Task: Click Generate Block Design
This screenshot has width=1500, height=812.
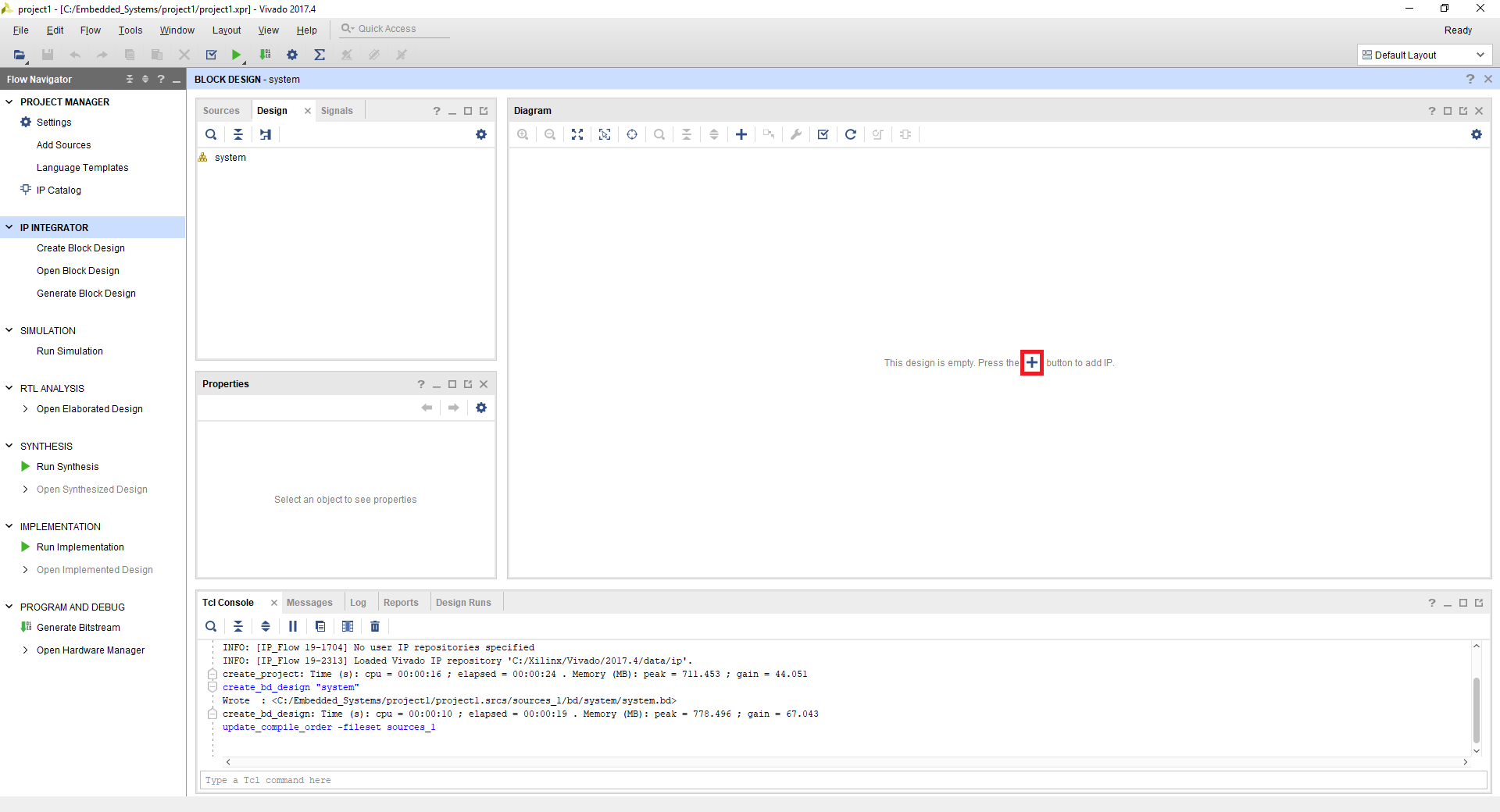Action: click(x=86, y=294)
